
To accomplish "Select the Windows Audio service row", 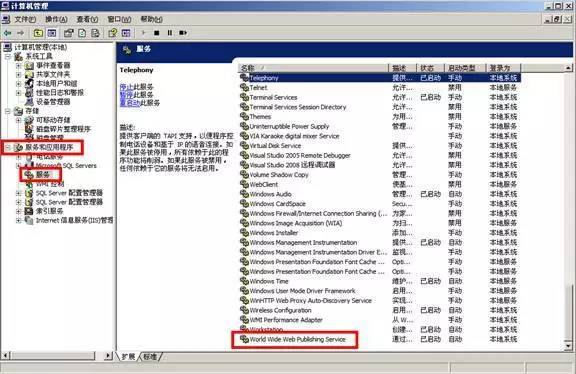I will [x=379, y=194].
